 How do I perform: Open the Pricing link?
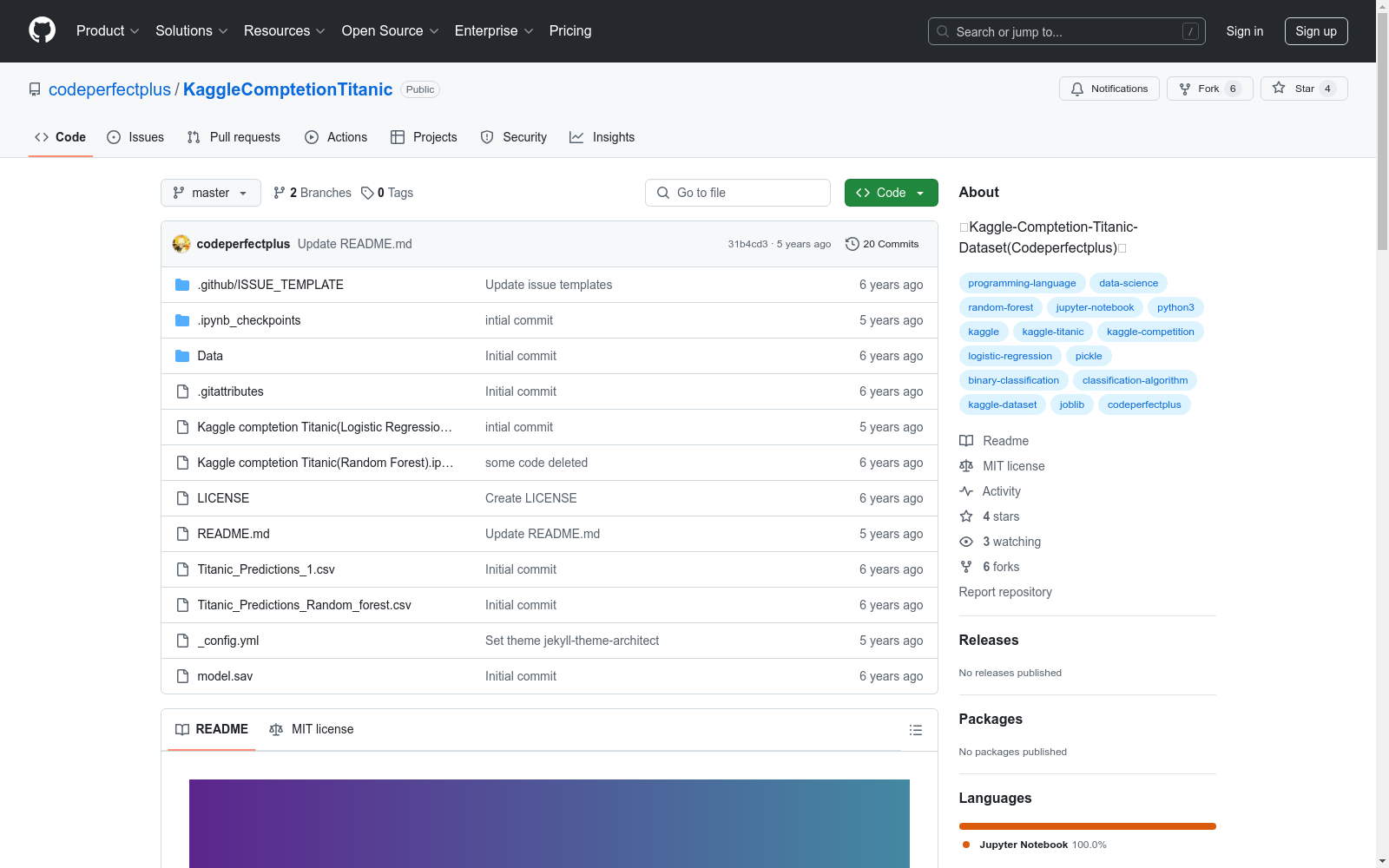click(570, 30)
